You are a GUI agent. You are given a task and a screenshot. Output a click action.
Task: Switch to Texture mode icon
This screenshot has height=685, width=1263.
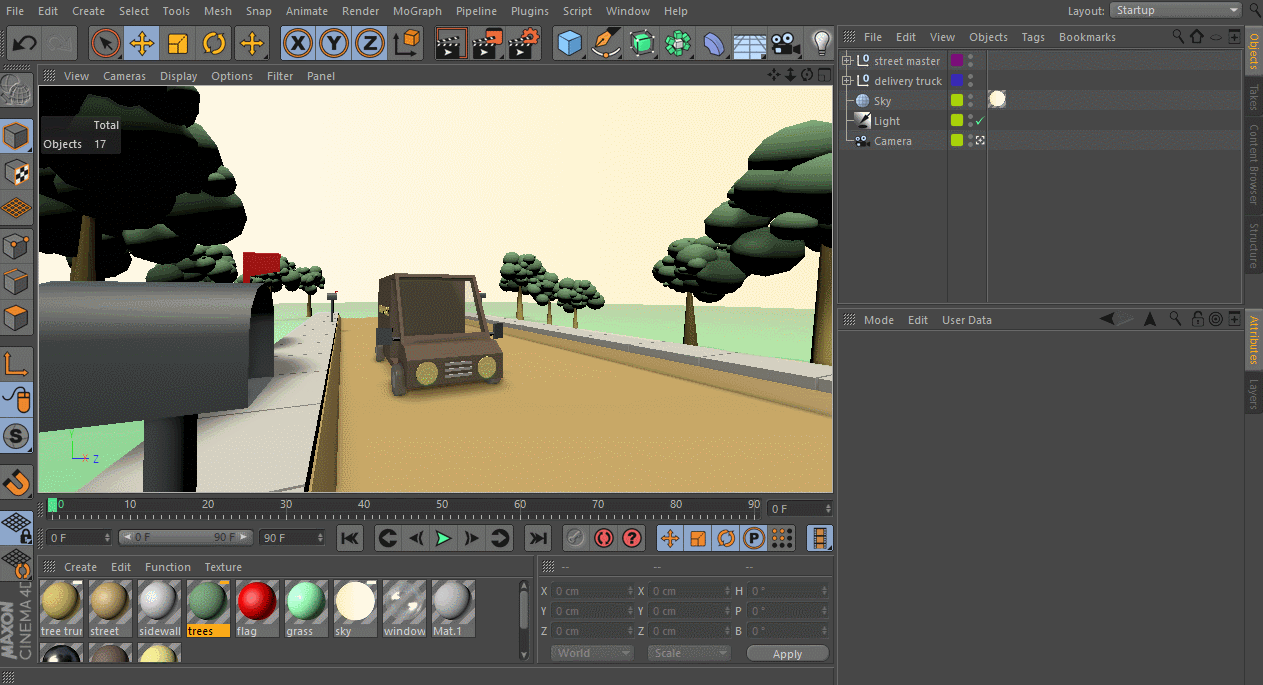tap(17, 172)
